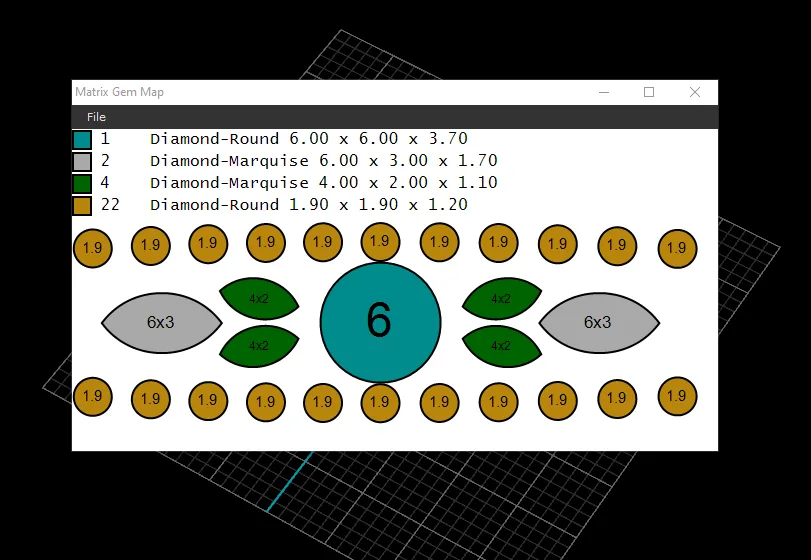This screenshot has width=811, height=560.
Task: Click the first 1.9 gem in the bottom row
Action: click(93, 397)
